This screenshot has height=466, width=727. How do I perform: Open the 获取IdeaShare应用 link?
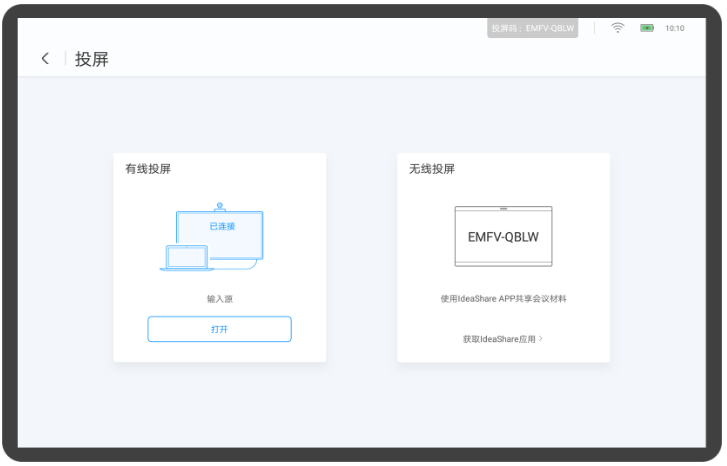pyautogui.click(x=499, y=339)
